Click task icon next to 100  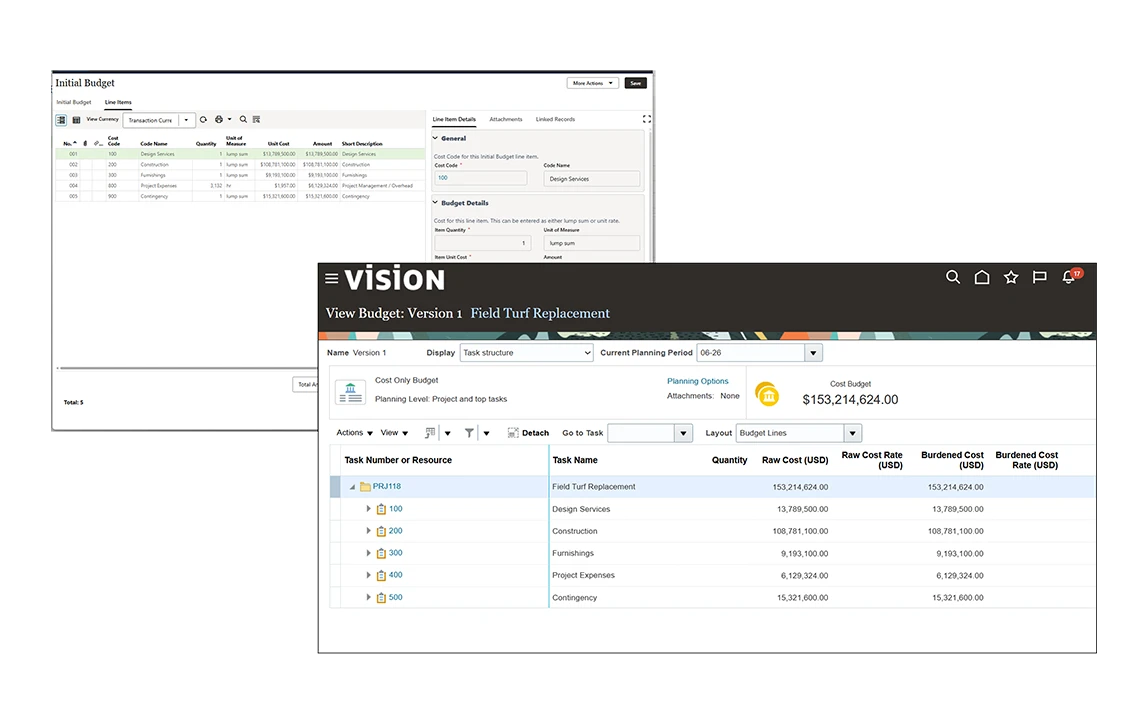(x=381, y=509)
